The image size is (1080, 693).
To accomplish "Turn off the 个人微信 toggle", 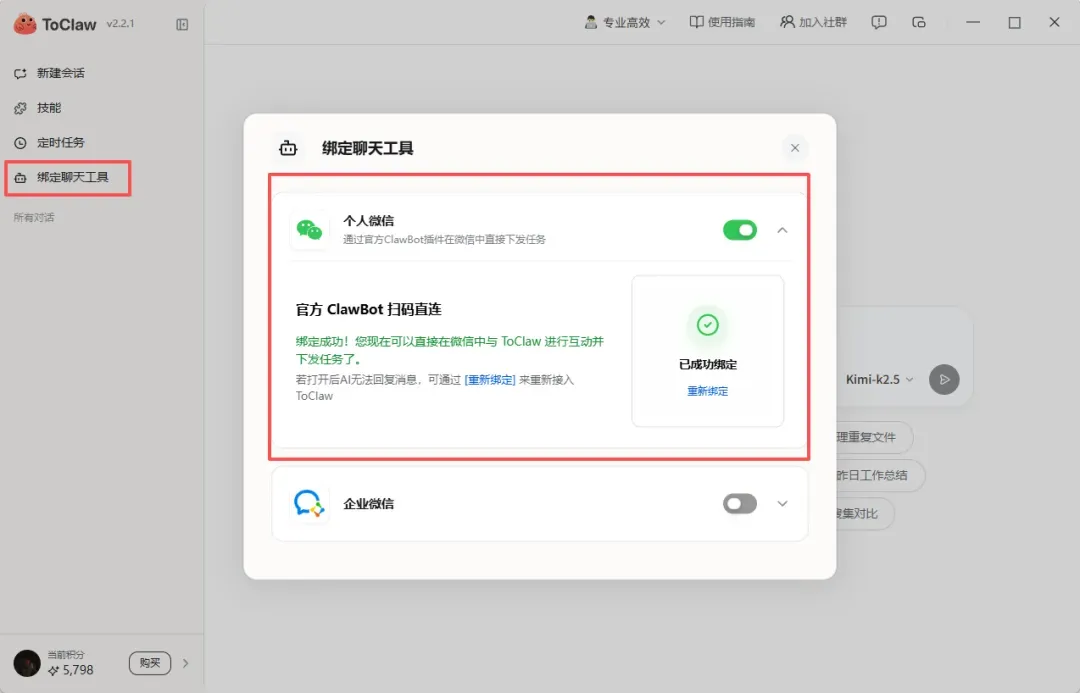I will 740,230.
